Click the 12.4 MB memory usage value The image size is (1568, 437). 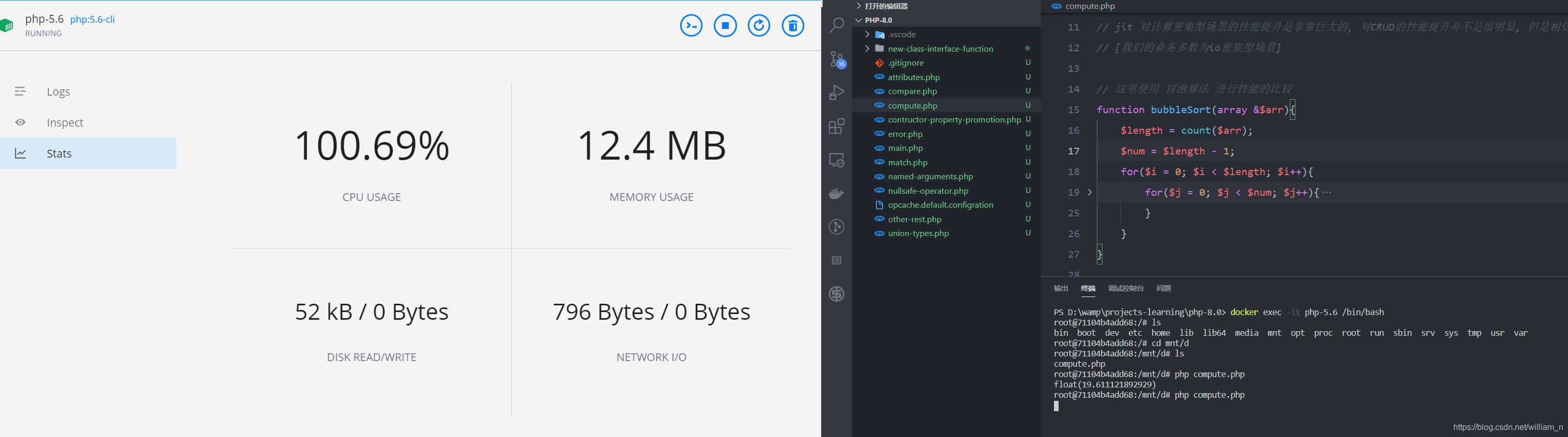651,146
